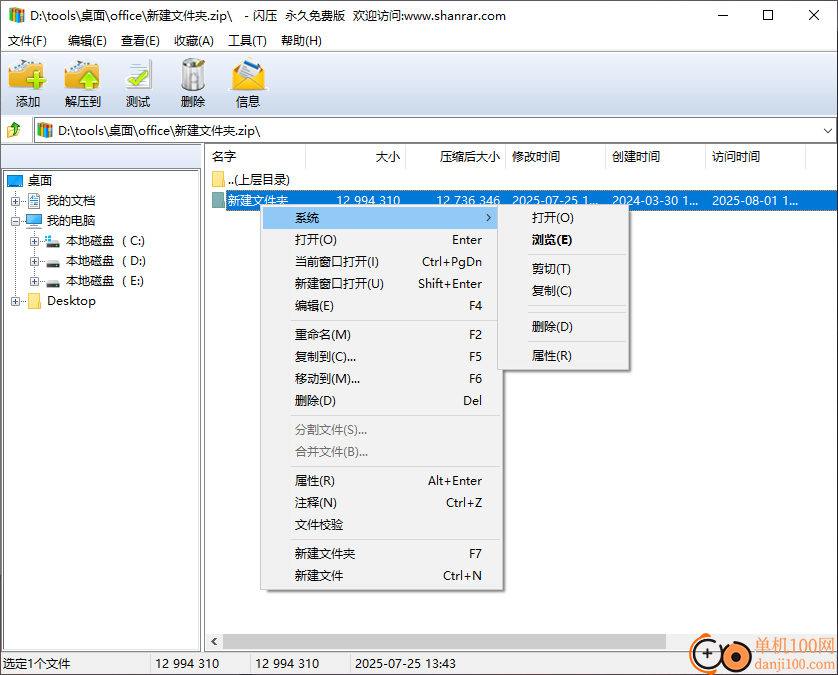
Task: Sort by the 名字 column header
Action: [255, 157]
